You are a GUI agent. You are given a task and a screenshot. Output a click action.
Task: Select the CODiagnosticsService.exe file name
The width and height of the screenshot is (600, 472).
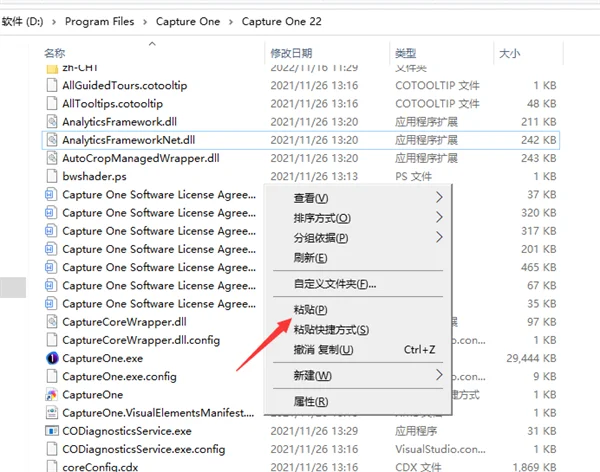(x=127, y=431)
